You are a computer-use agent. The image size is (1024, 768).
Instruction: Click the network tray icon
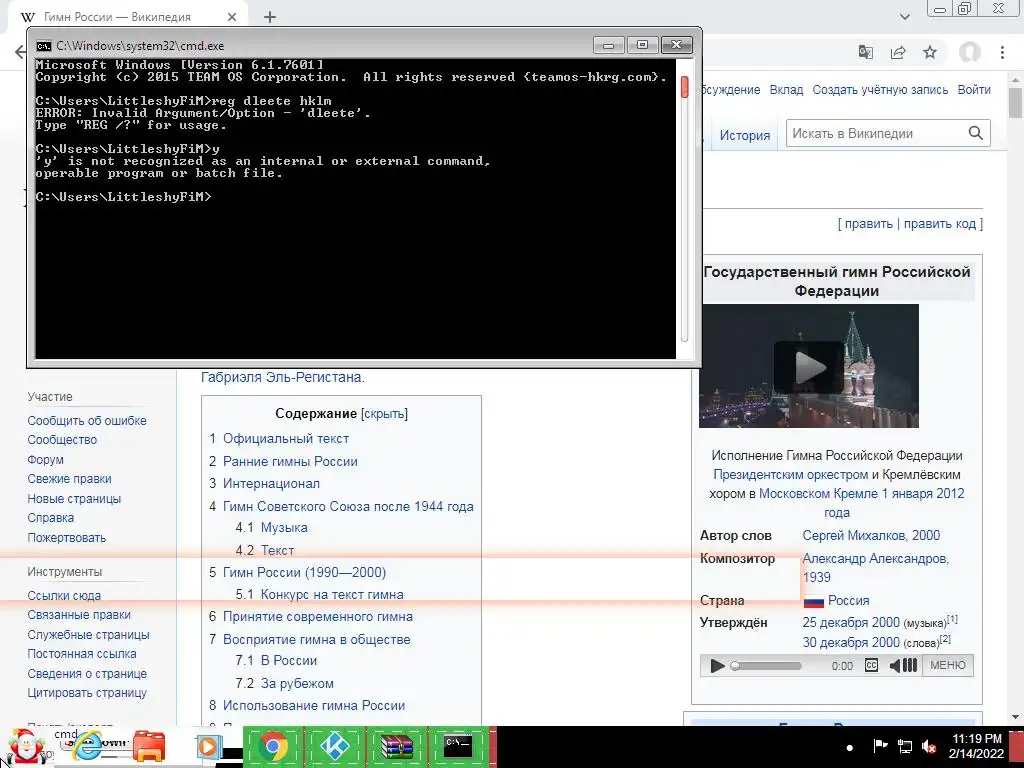point(904,746)
